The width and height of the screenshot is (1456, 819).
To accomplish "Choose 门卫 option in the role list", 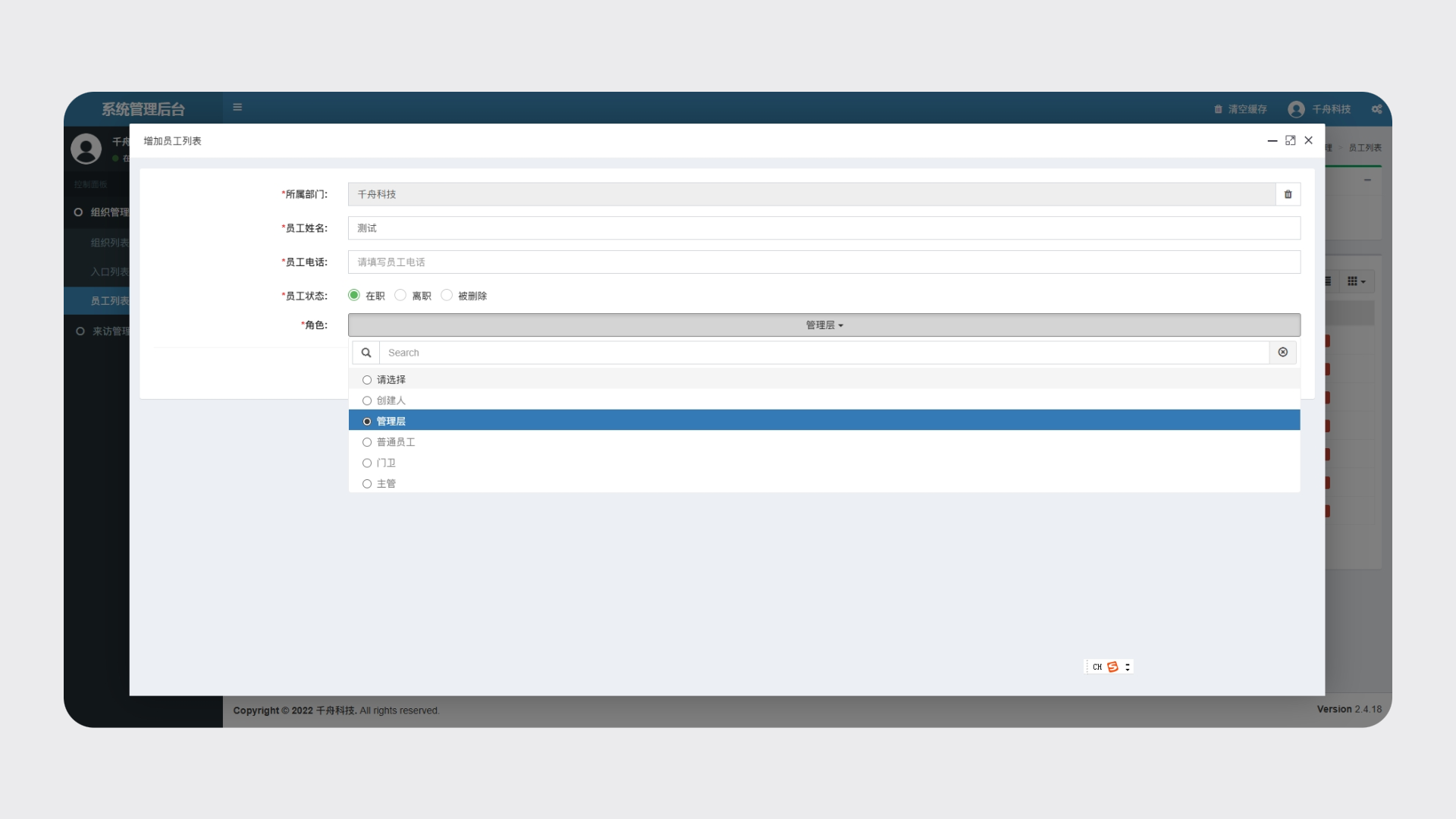I will [386, 463].
